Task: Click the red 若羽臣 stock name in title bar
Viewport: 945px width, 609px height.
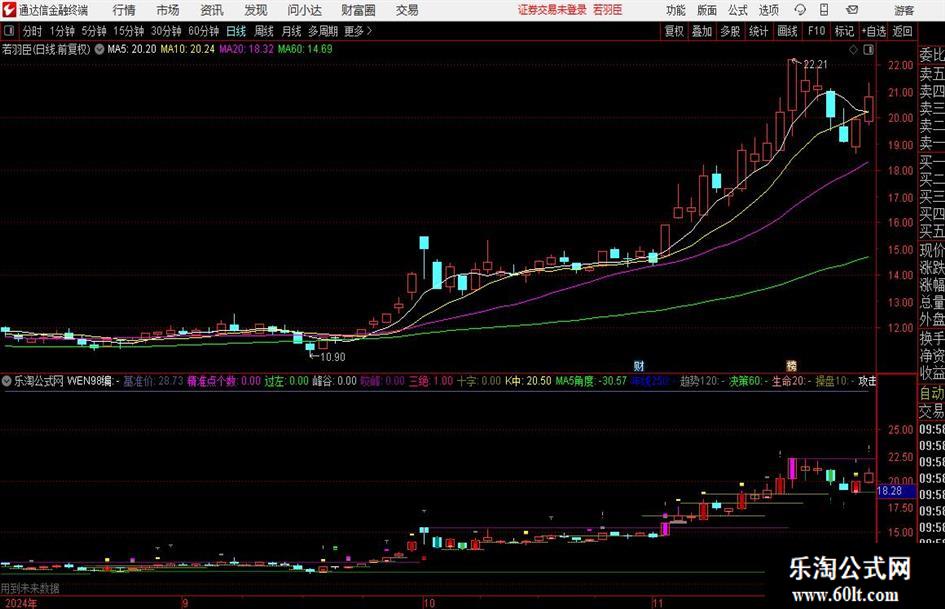Action: point(608,10)
